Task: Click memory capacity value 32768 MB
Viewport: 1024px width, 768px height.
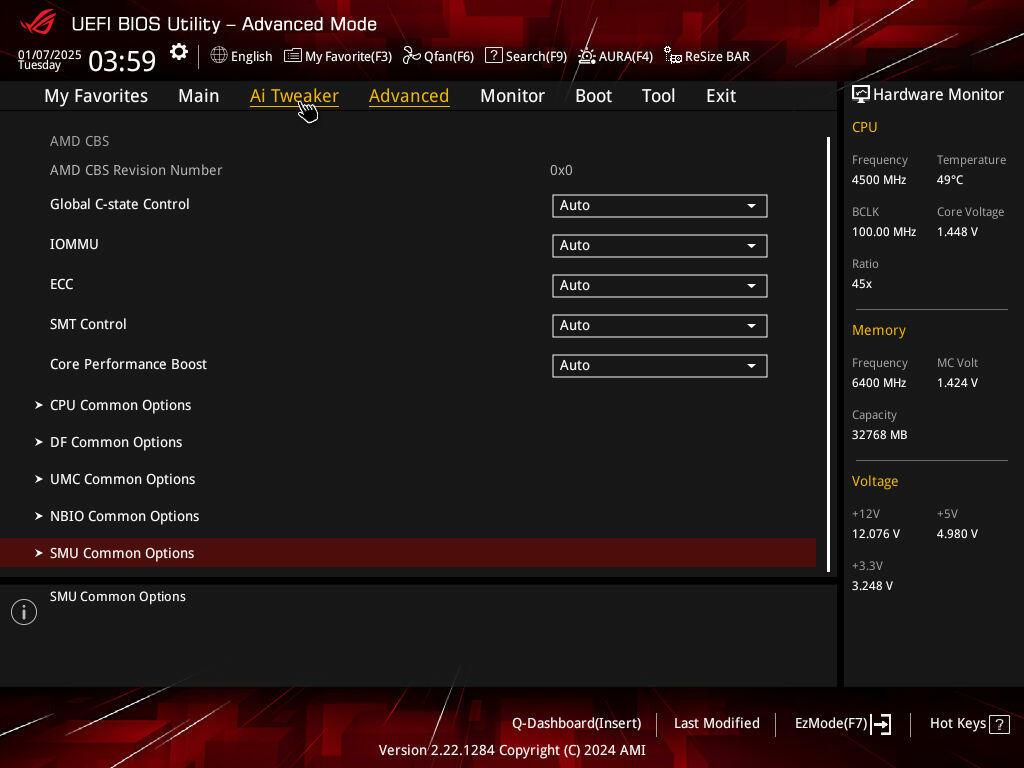Action: [x=879, y=435]
